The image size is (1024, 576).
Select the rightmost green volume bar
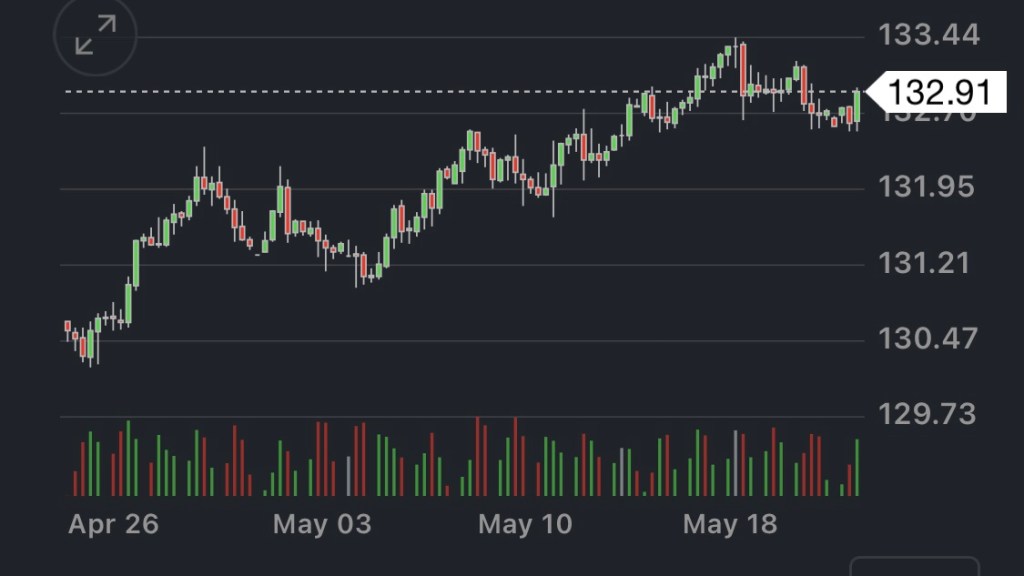click(x=857, y=467)
